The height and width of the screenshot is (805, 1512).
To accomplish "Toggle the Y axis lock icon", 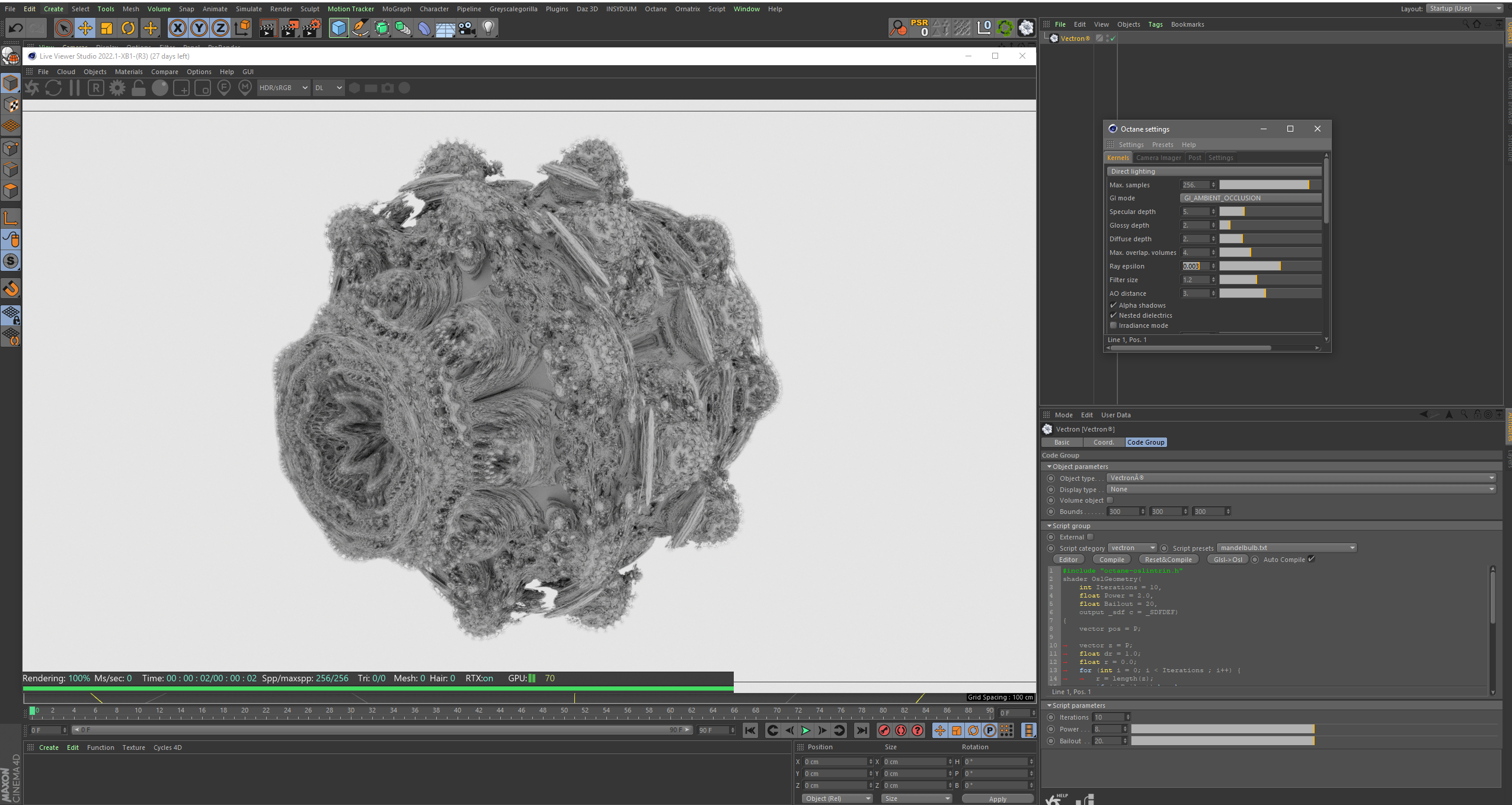I will 199,28.
